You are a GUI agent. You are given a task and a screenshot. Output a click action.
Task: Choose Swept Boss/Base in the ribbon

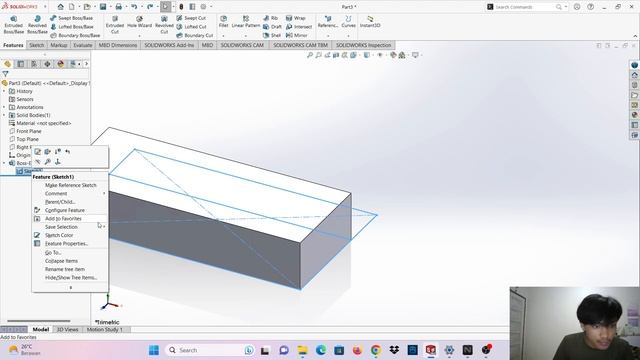point(72,18)
